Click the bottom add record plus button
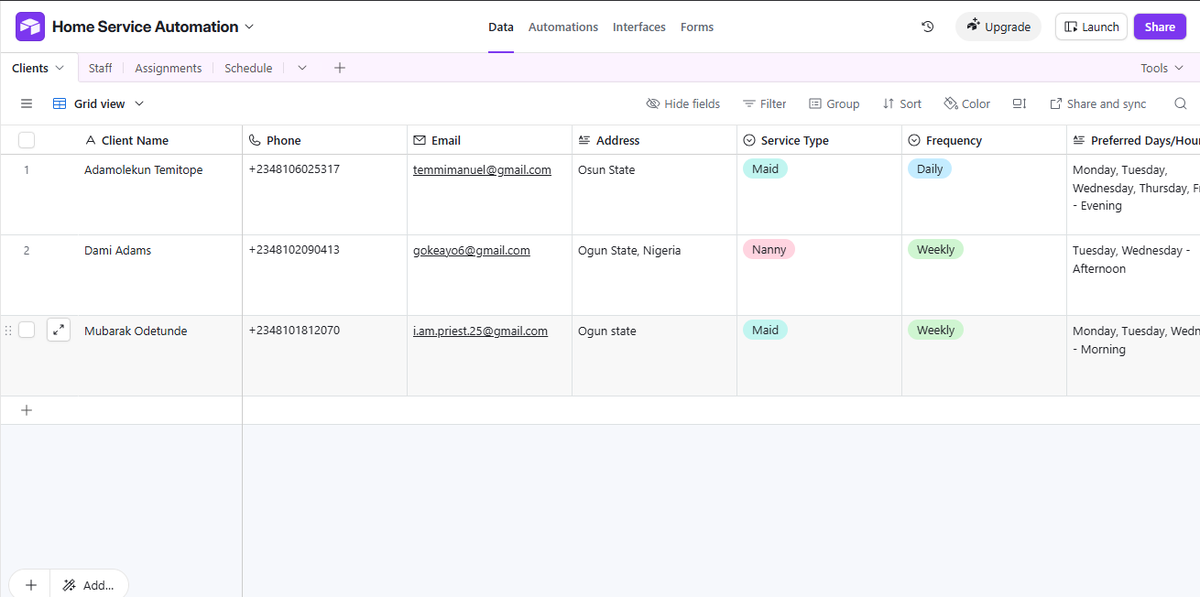Screen dimensions: 1200x597 31,585
